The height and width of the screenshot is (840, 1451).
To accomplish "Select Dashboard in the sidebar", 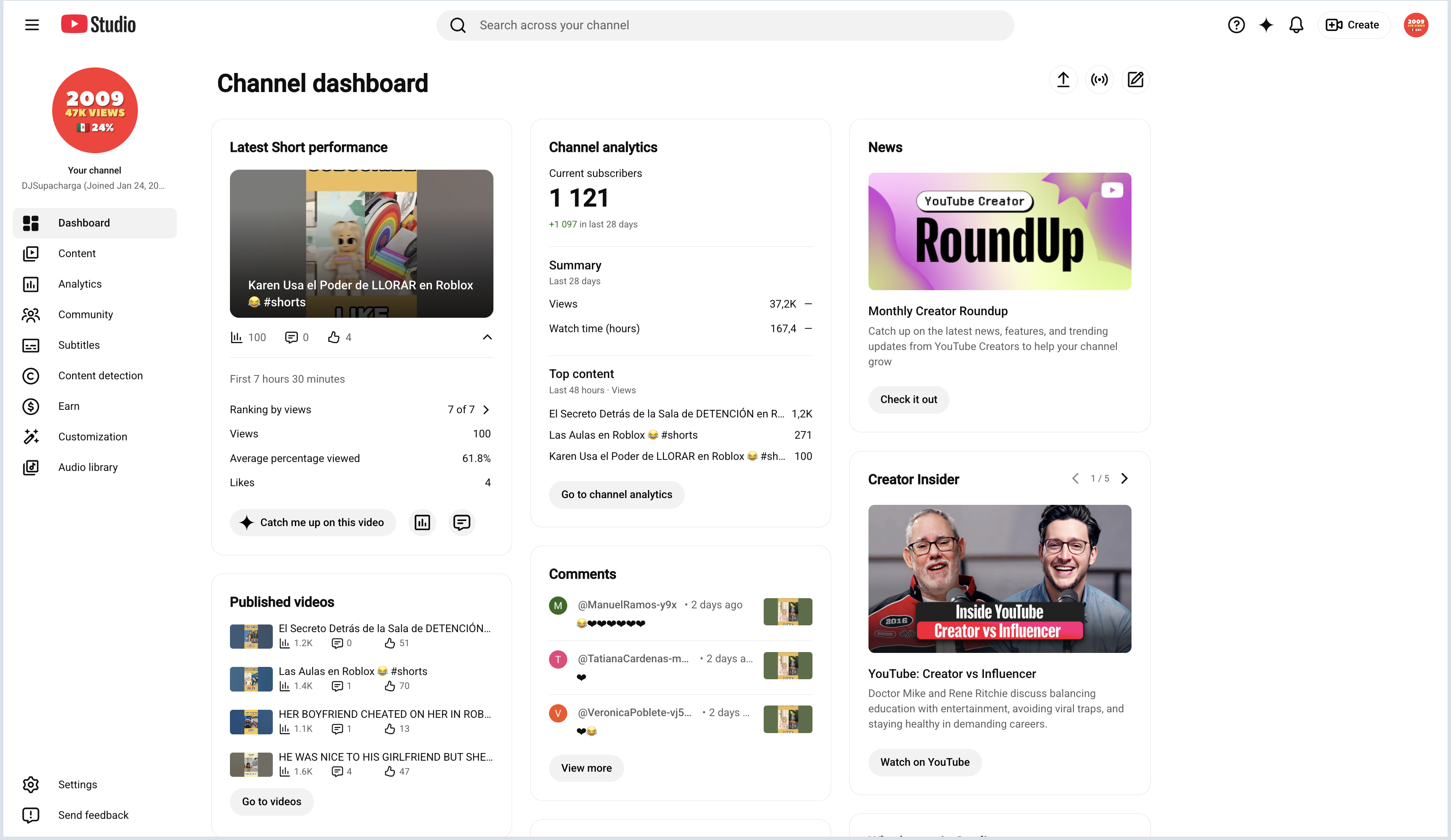I will coord(95,223).
